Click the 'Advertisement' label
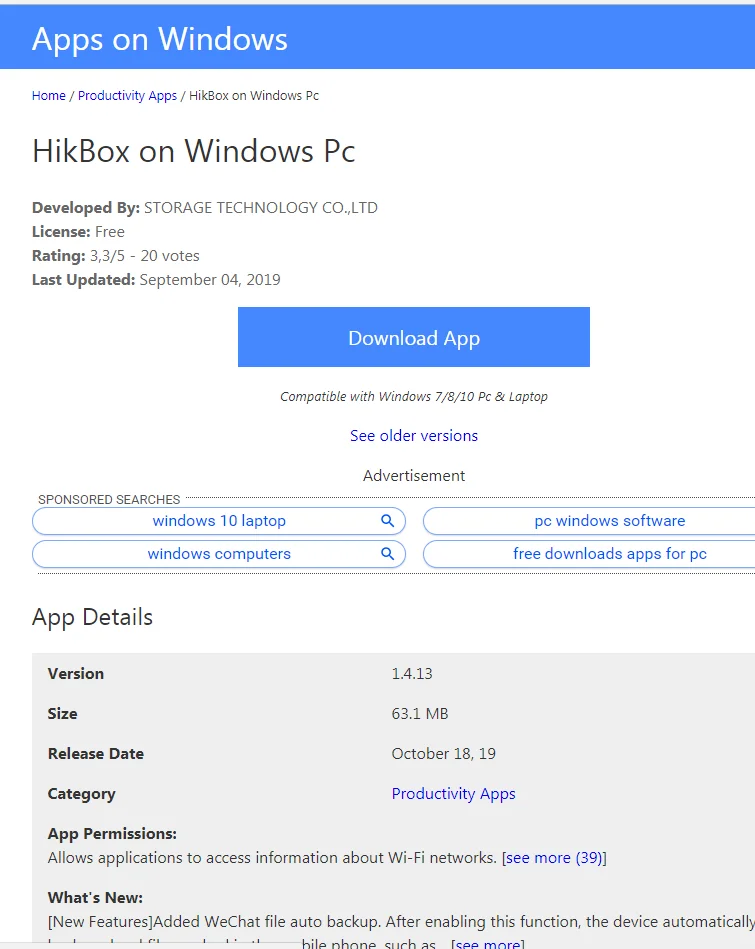The image size is (755, 949). pos(414,476)
